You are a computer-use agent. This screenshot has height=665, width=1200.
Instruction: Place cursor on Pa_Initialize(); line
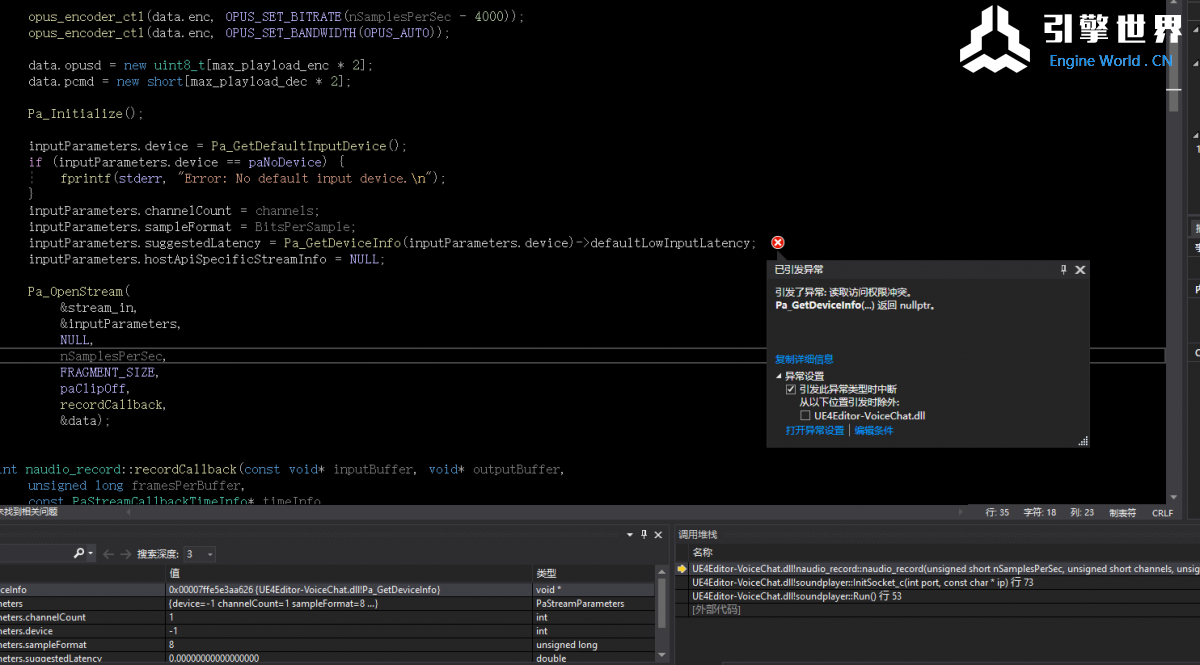click(x=86, y=114)
